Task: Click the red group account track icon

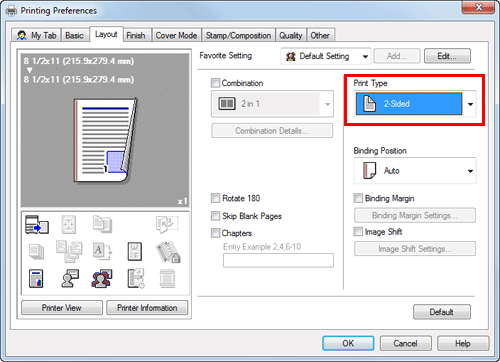Action: click(102, 279)
